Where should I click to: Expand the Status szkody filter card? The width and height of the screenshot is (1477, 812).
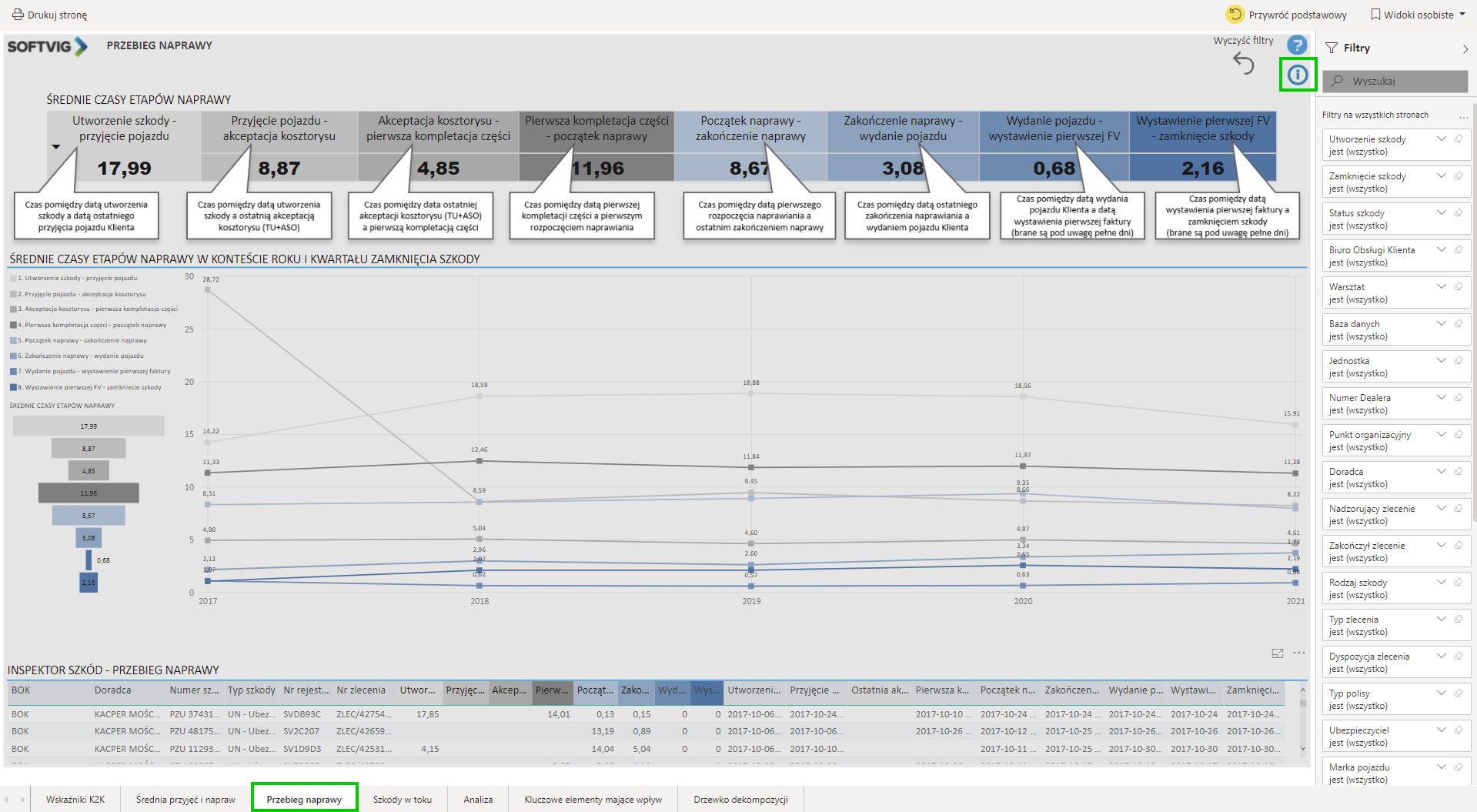(1441, 213)
